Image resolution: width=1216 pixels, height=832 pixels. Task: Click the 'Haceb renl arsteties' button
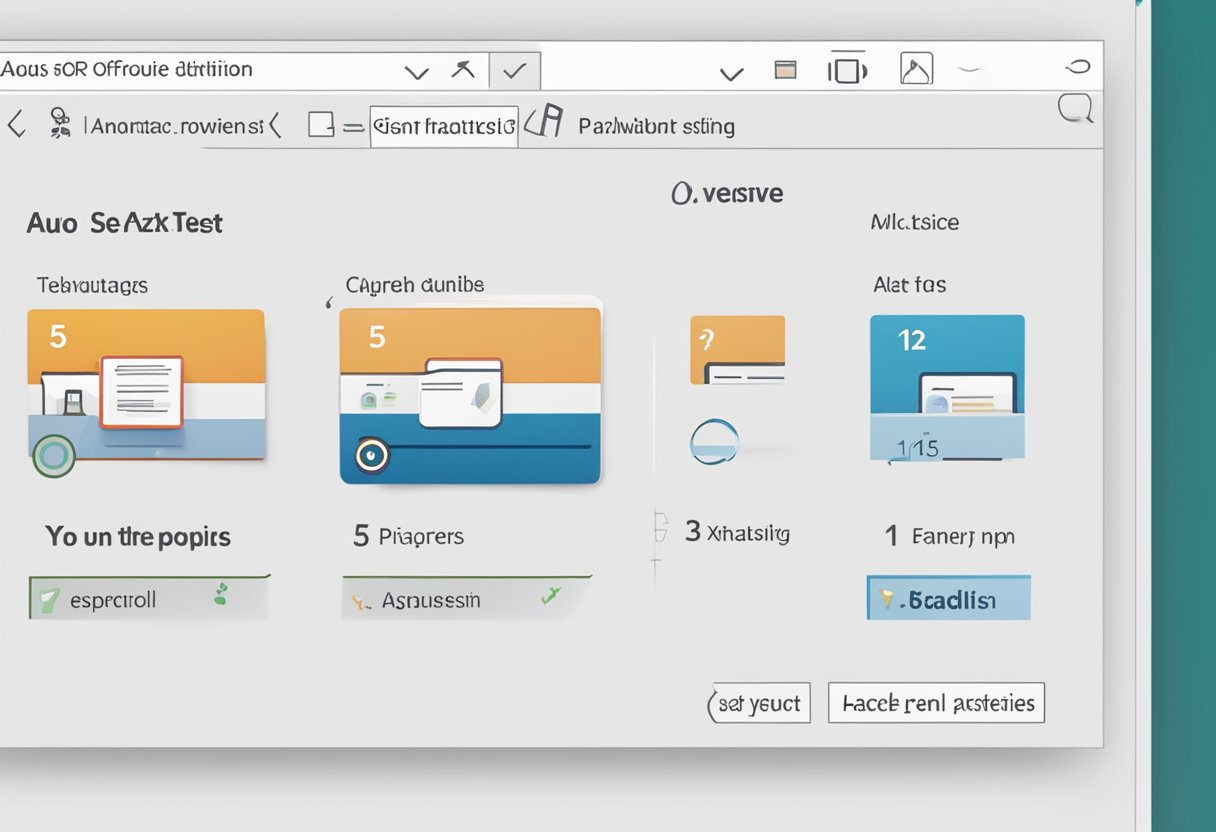[936, 702]
